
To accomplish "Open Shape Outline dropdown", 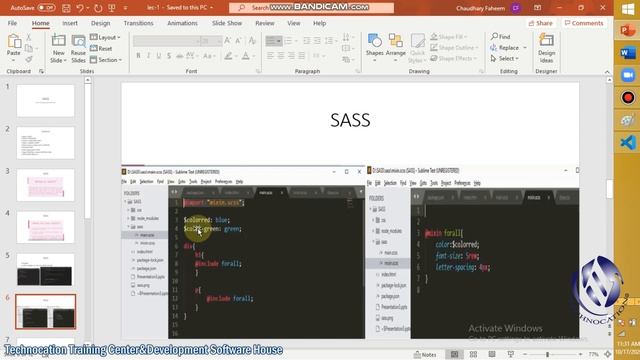I will [454, 48].
